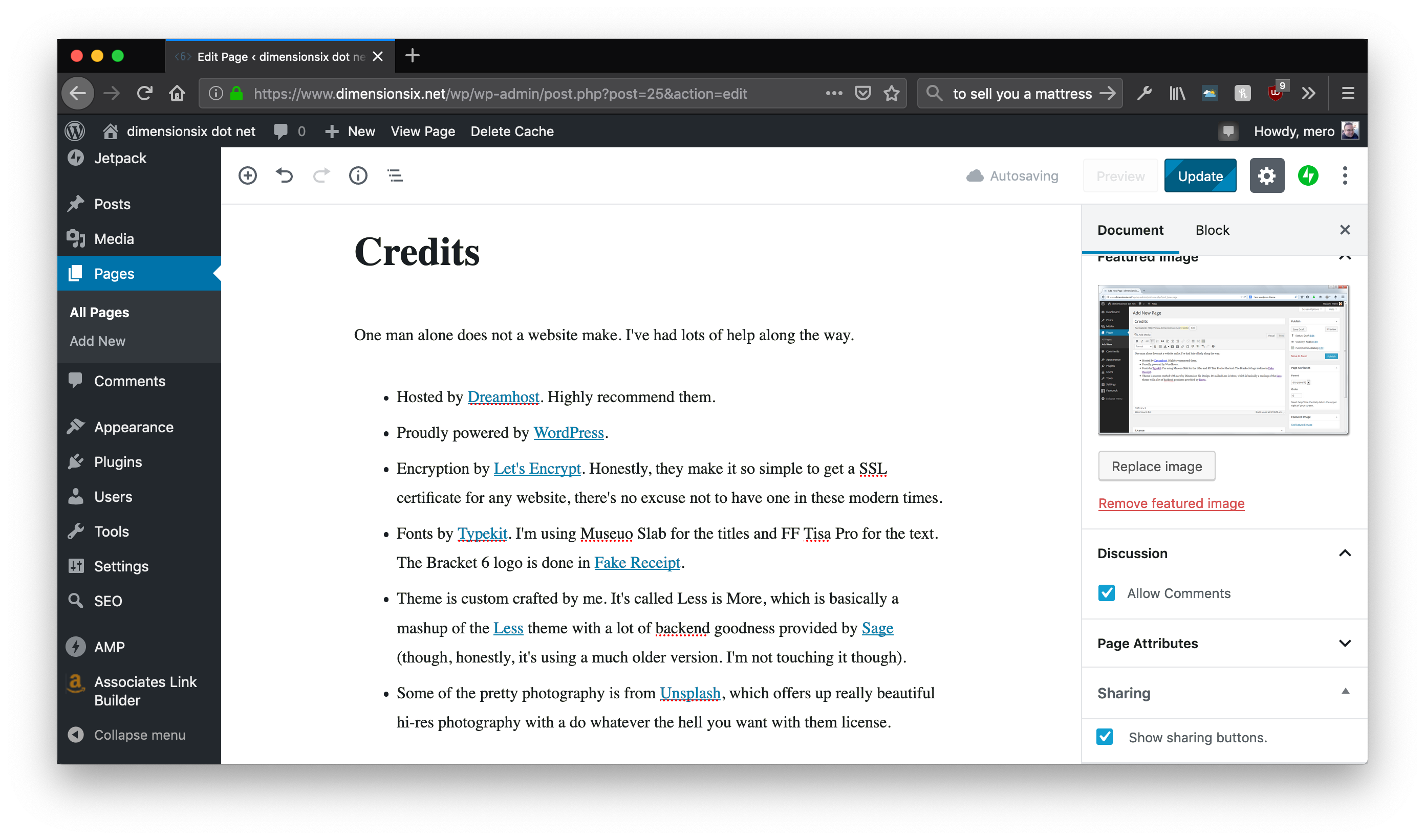1425x840 pixels.
Task: Click Add New under Pages
Action: point(97,341)
